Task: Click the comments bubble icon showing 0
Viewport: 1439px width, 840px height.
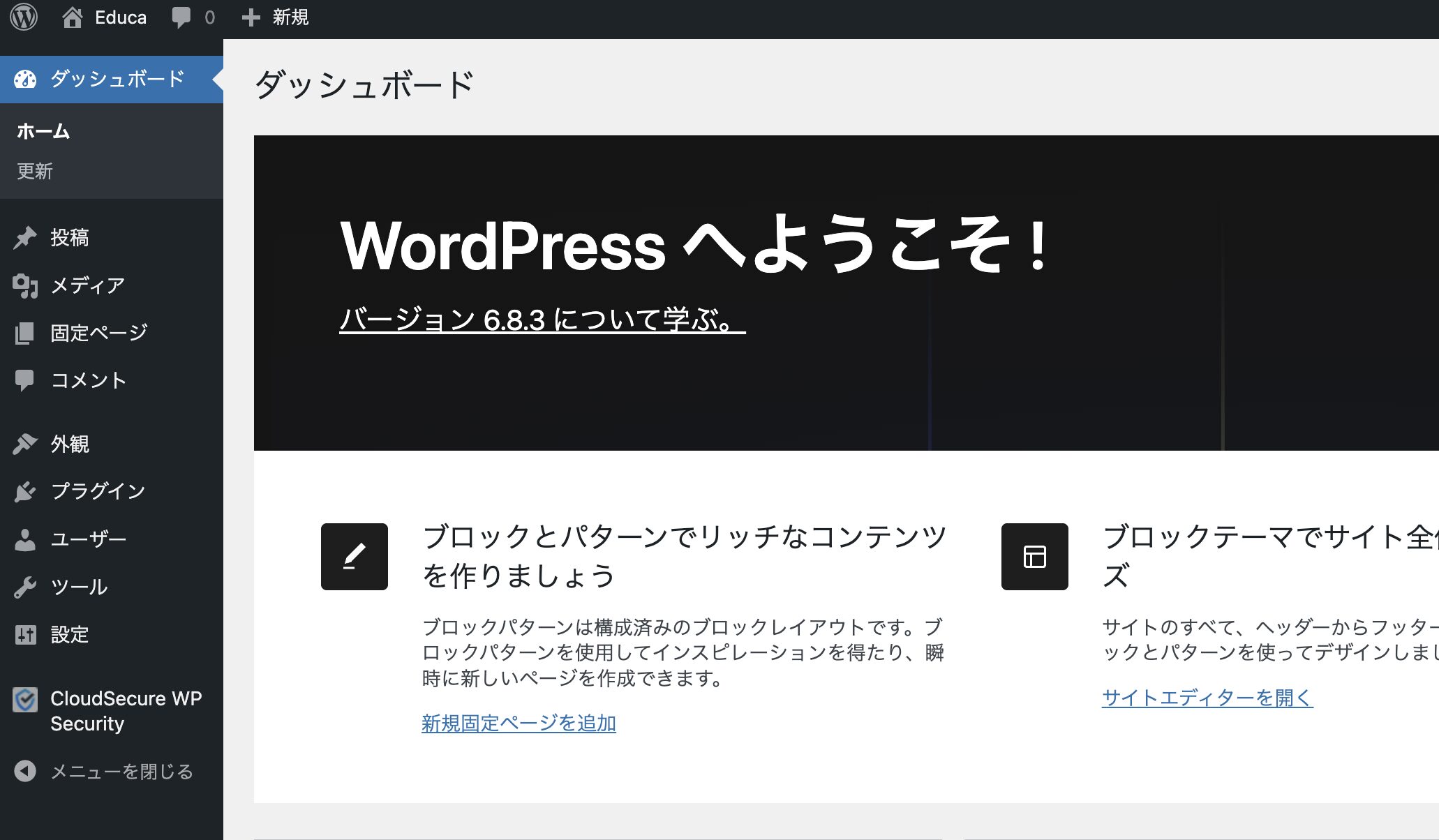Action: tap(183, 17)
